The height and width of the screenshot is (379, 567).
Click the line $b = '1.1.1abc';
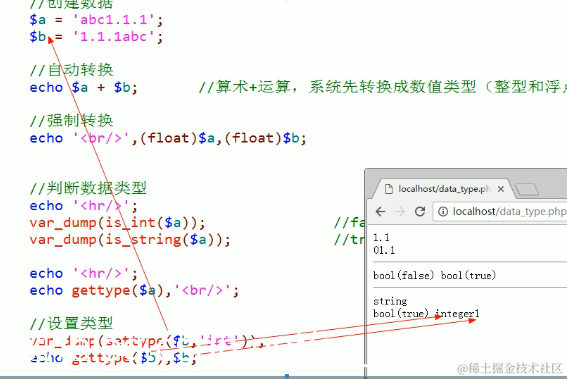(96, 37)
